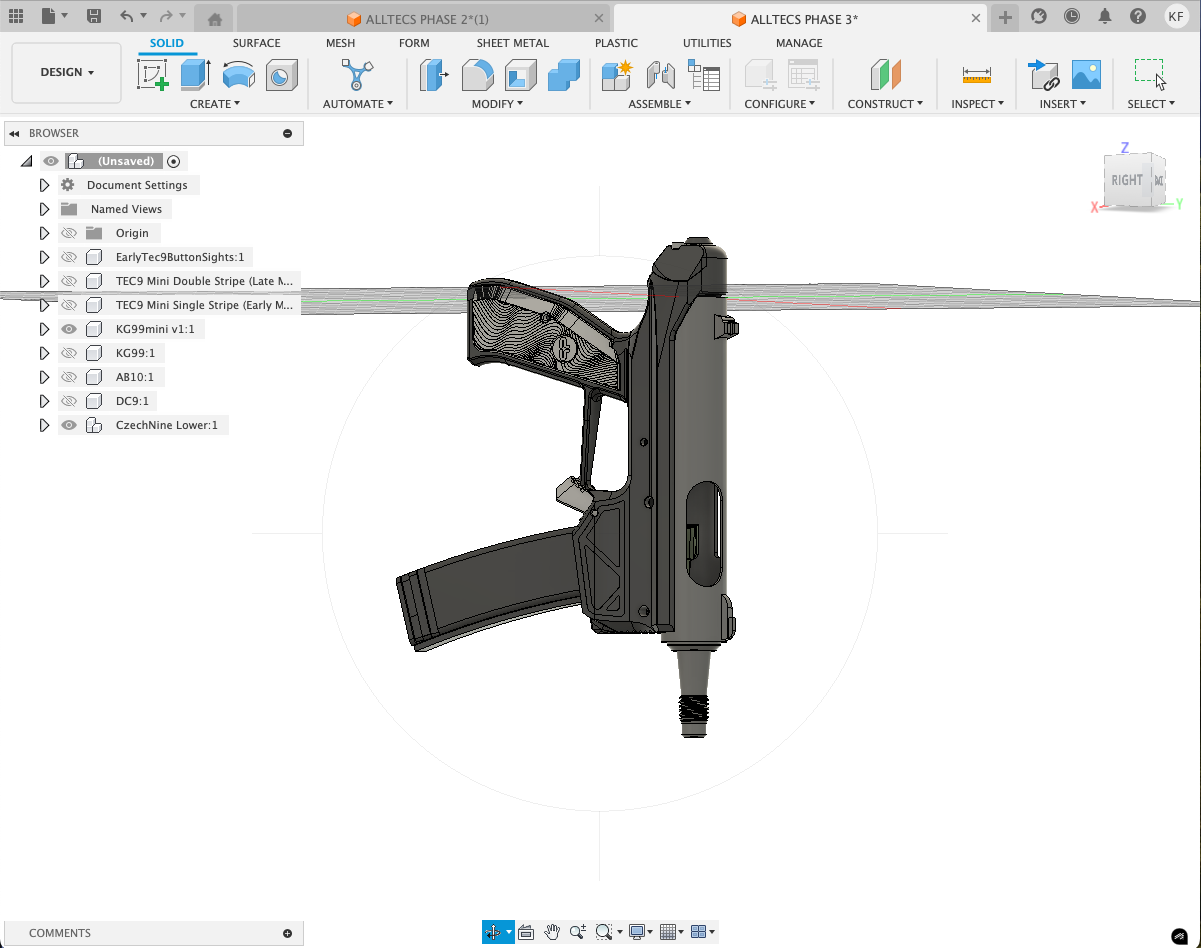Select the Shell tool
This screenshot has height=948, width=1201.
click(520, 75)
